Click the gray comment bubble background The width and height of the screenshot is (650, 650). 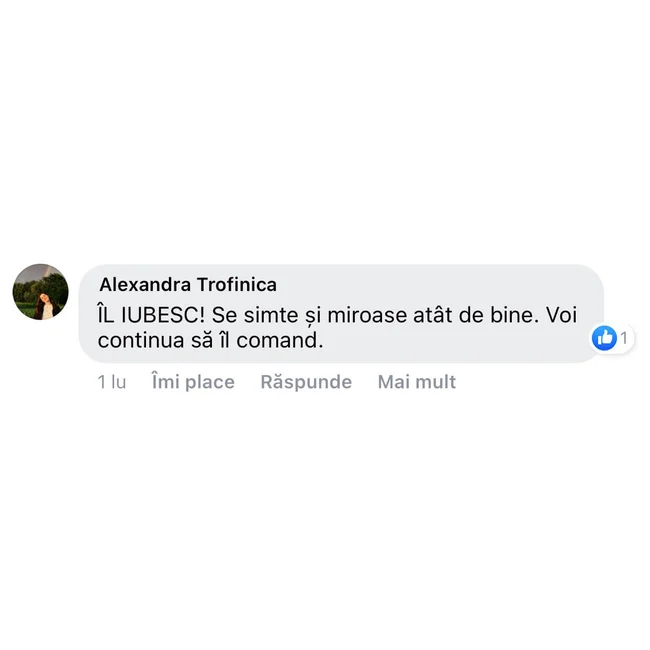pos(341,314)
